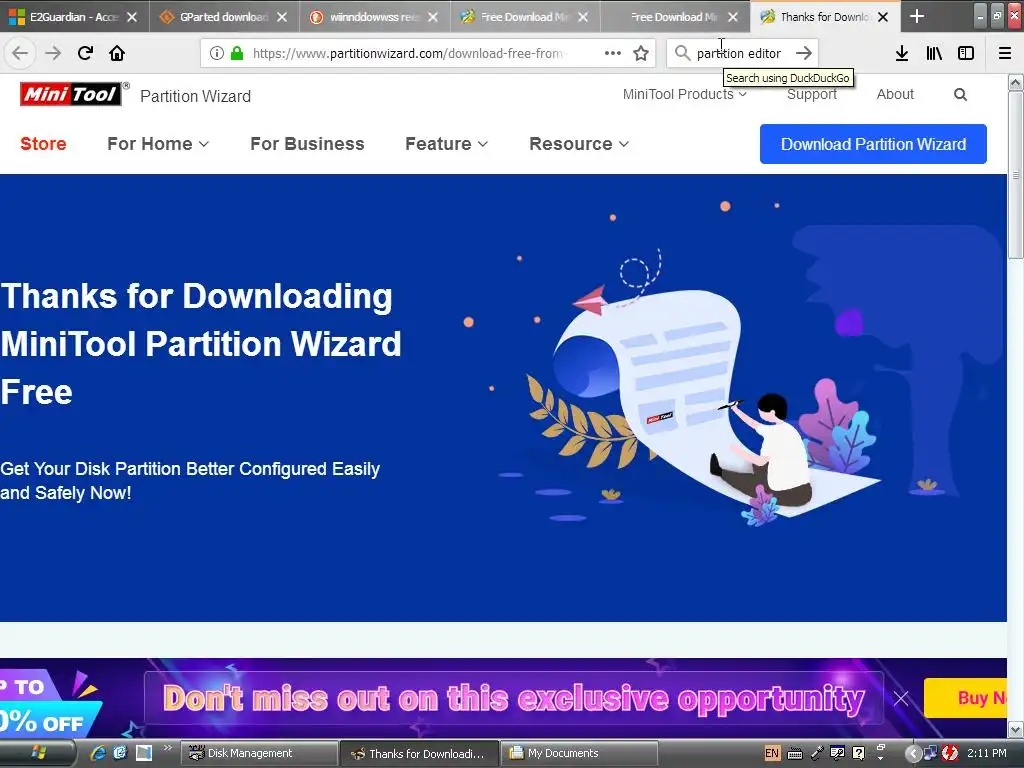
Task: Click the scrollbar up arrow
Action: pyautogui.click(x=1016, y=82)
